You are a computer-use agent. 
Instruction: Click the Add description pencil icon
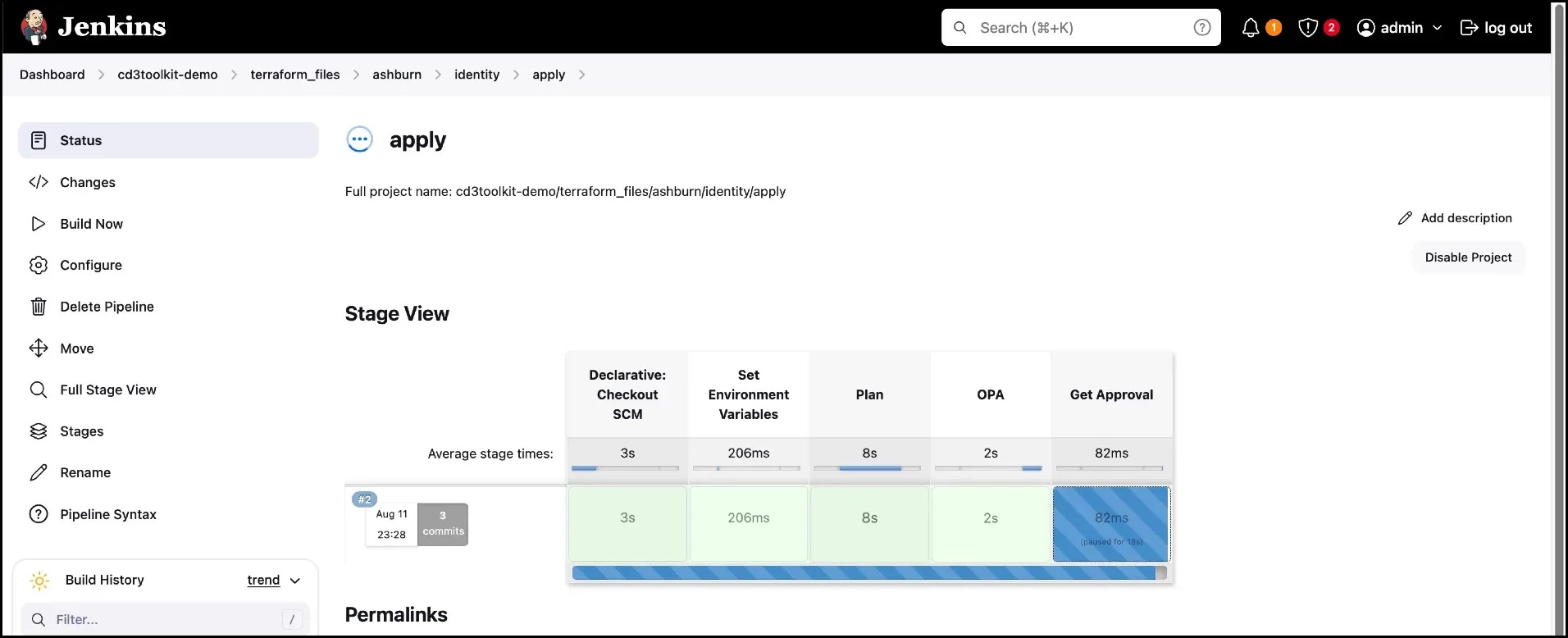[1405, 218]
